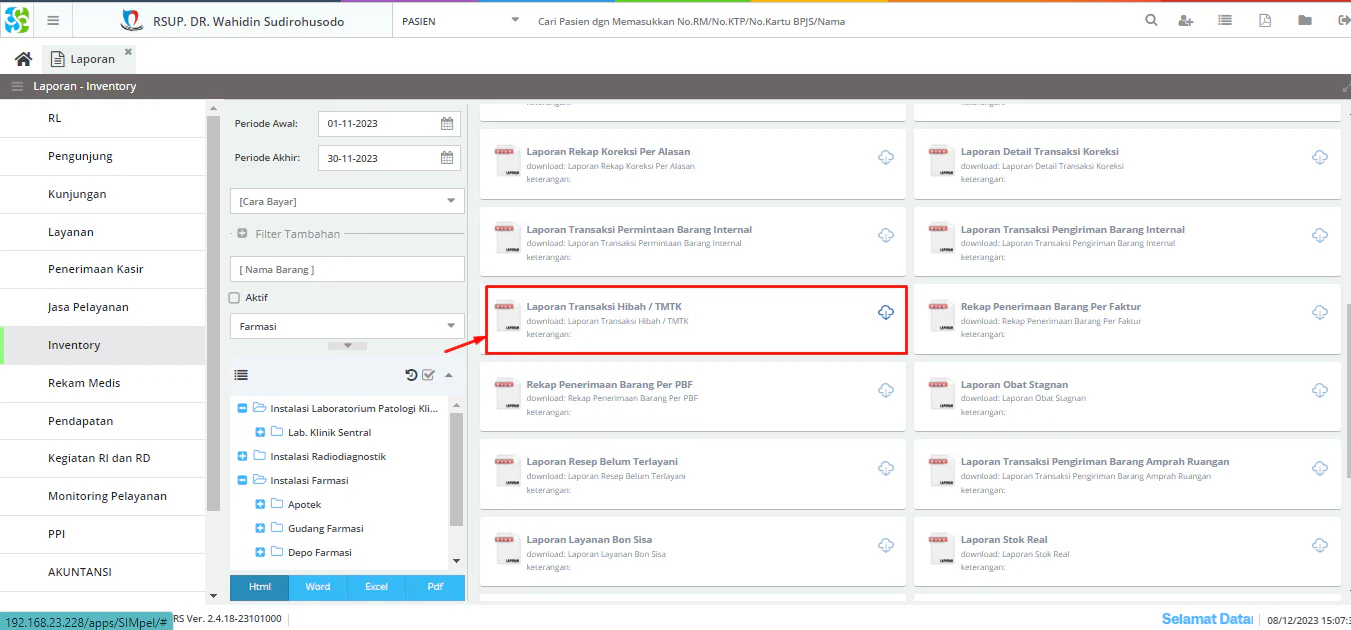Collapse Instalasi Farmasi node
Image resolution: width=1351 pixels, height=630 pixels.
tap(243, 480)
